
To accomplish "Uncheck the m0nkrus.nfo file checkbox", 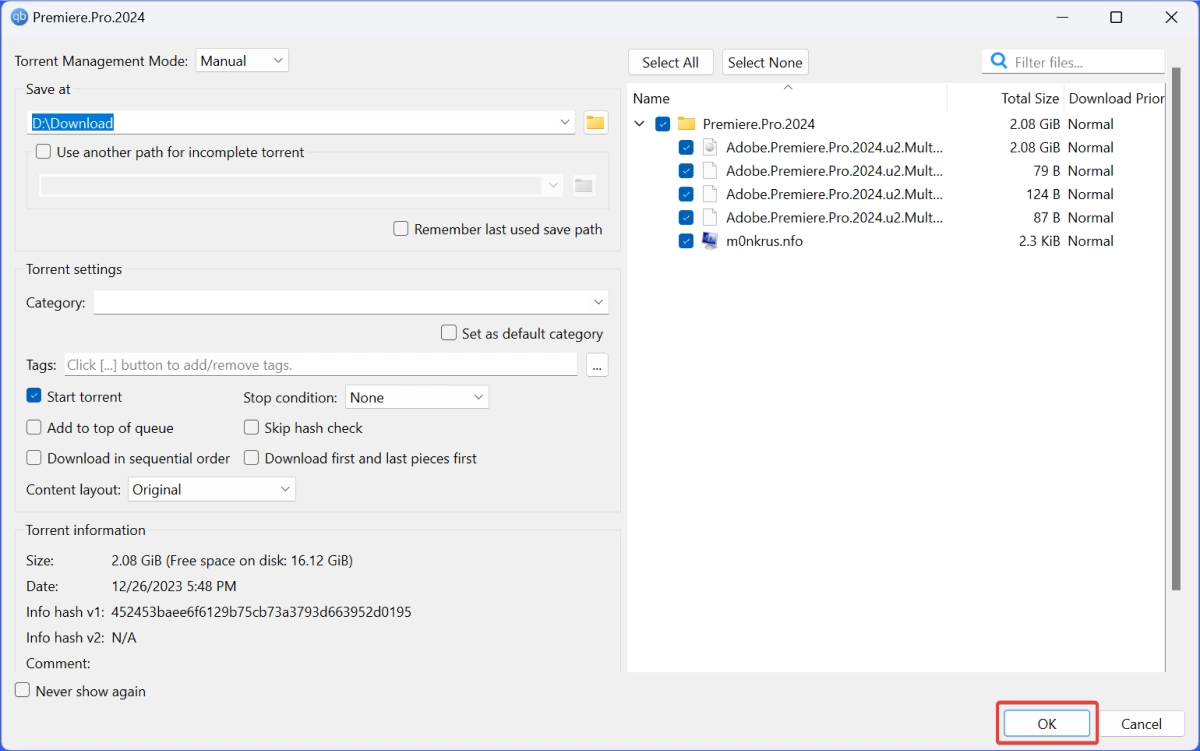I will pos(686,241).
